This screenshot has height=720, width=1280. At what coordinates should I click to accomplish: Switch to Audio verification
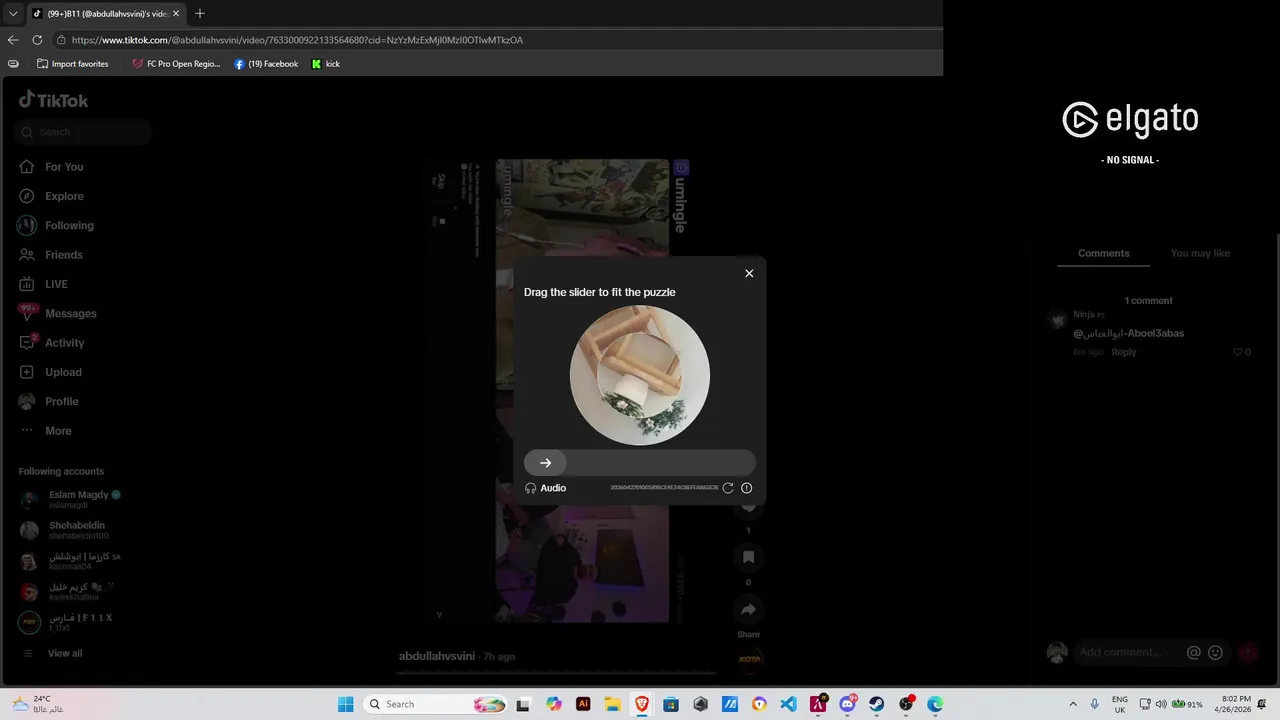pyautogui.click(x=545, y=488)
